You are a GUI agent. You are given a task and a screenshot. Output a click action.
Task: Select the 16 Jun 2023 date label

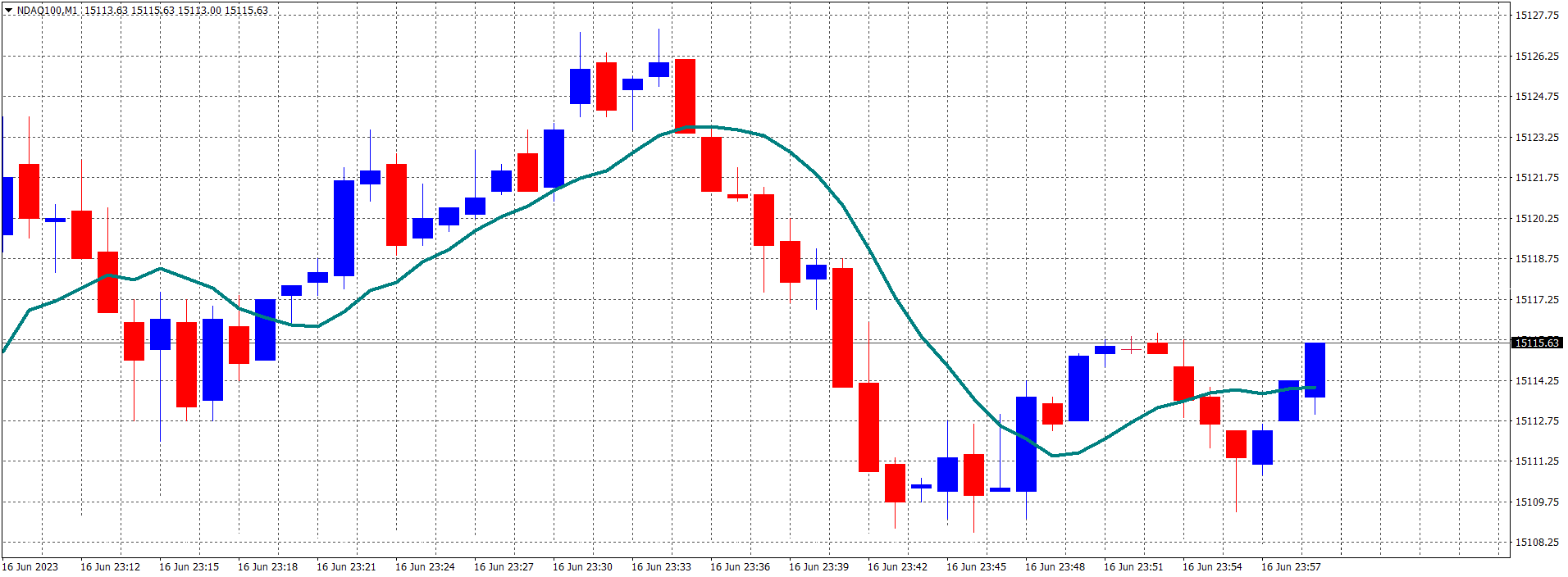[x=30, y=566]
